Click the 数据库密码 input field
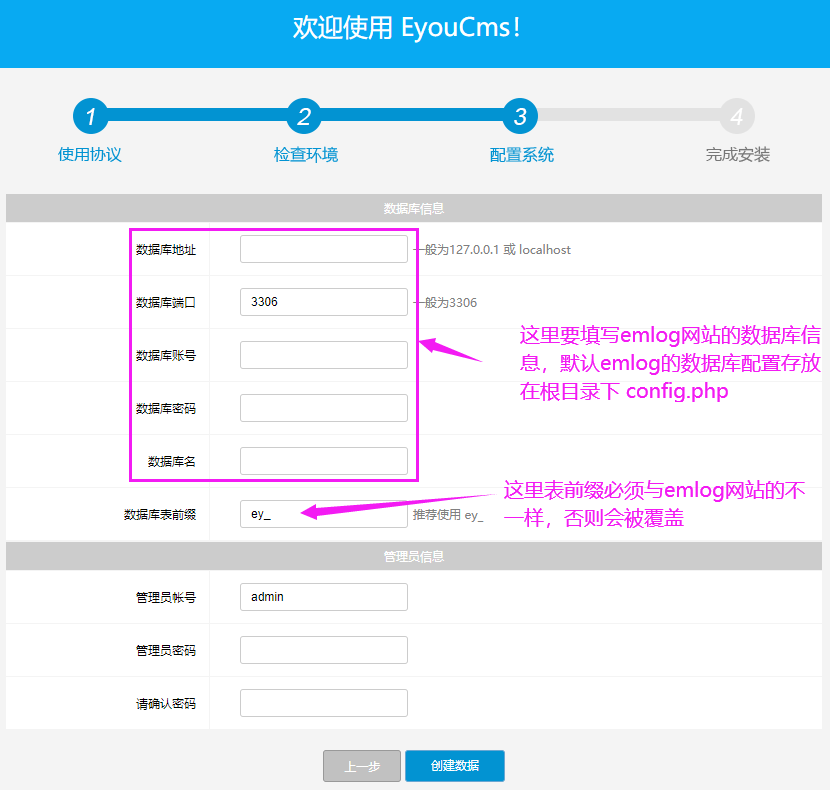830x790 pixels. click(323, 408)
